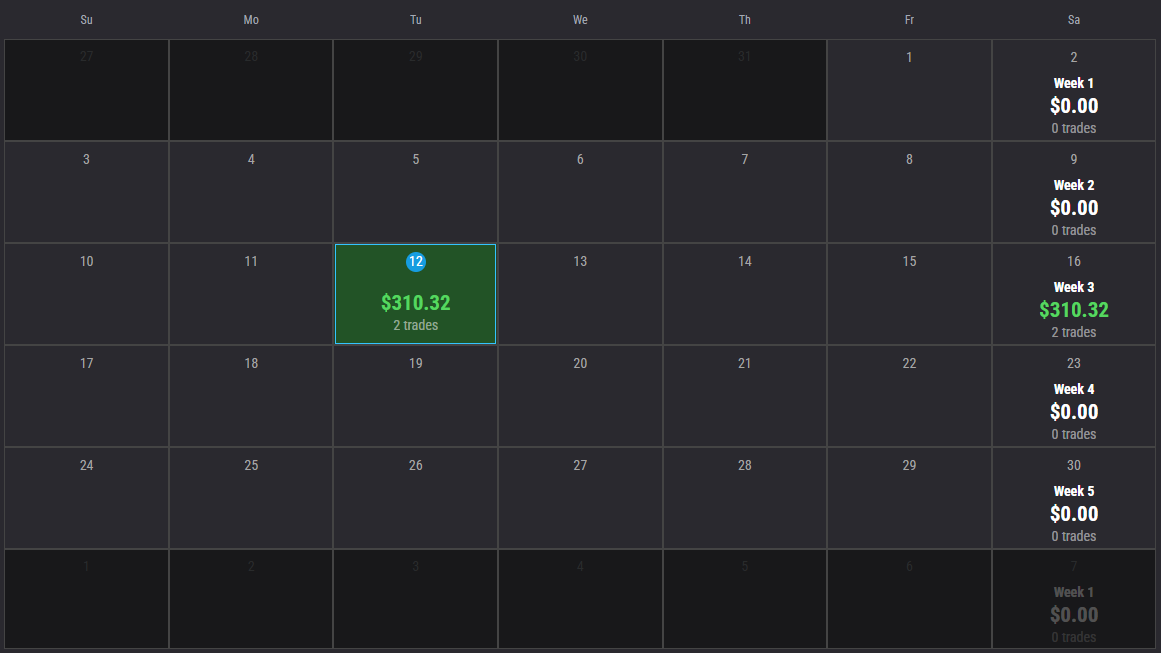
Task: Click the Su column header
Action: (86, 19)
